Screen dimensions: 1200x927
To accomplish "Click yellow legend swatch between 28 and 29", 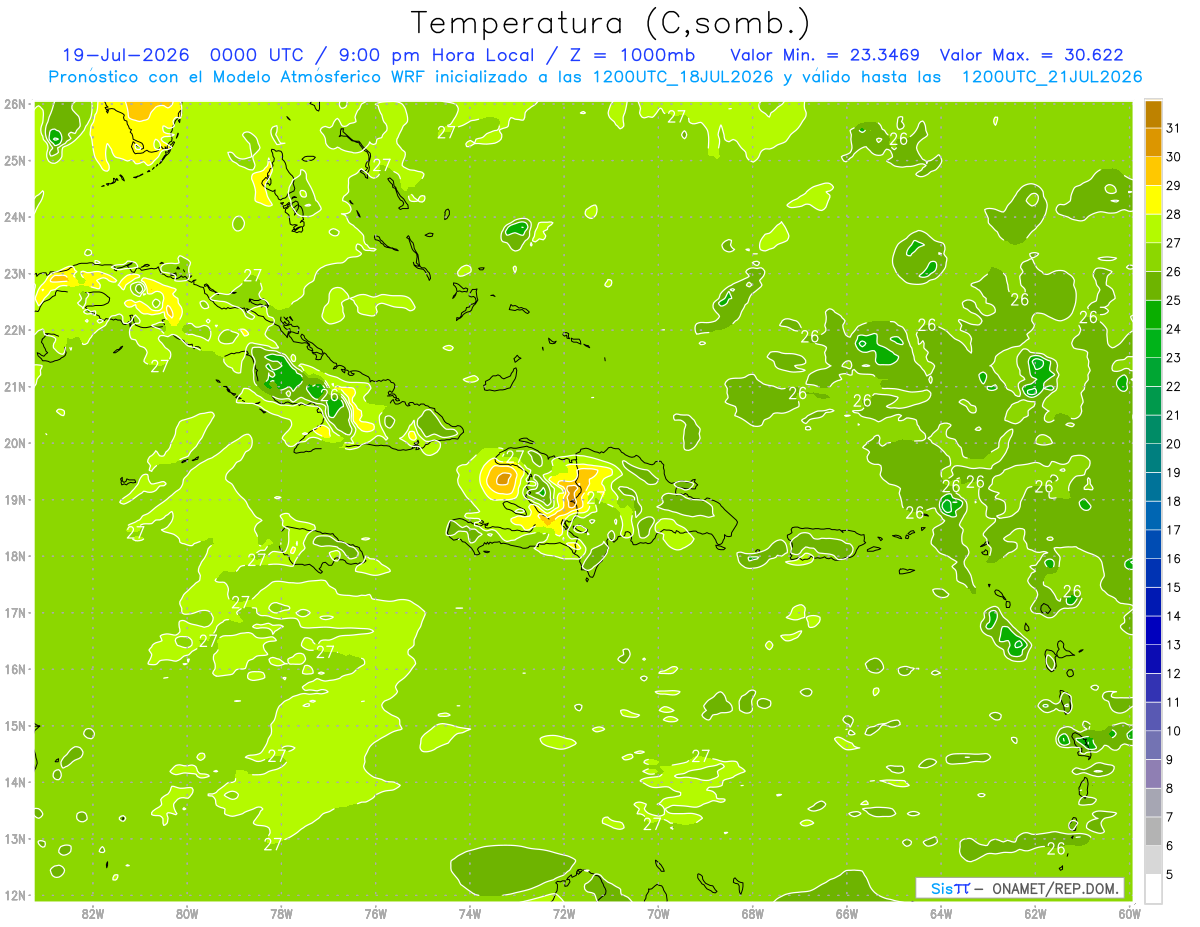I will 1153,200.
